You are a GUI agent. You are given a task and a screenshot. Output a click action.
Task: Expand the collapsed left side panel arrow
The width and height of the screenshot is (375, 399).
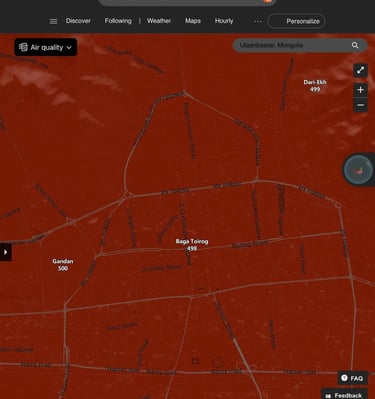click(x=5, y=252)
